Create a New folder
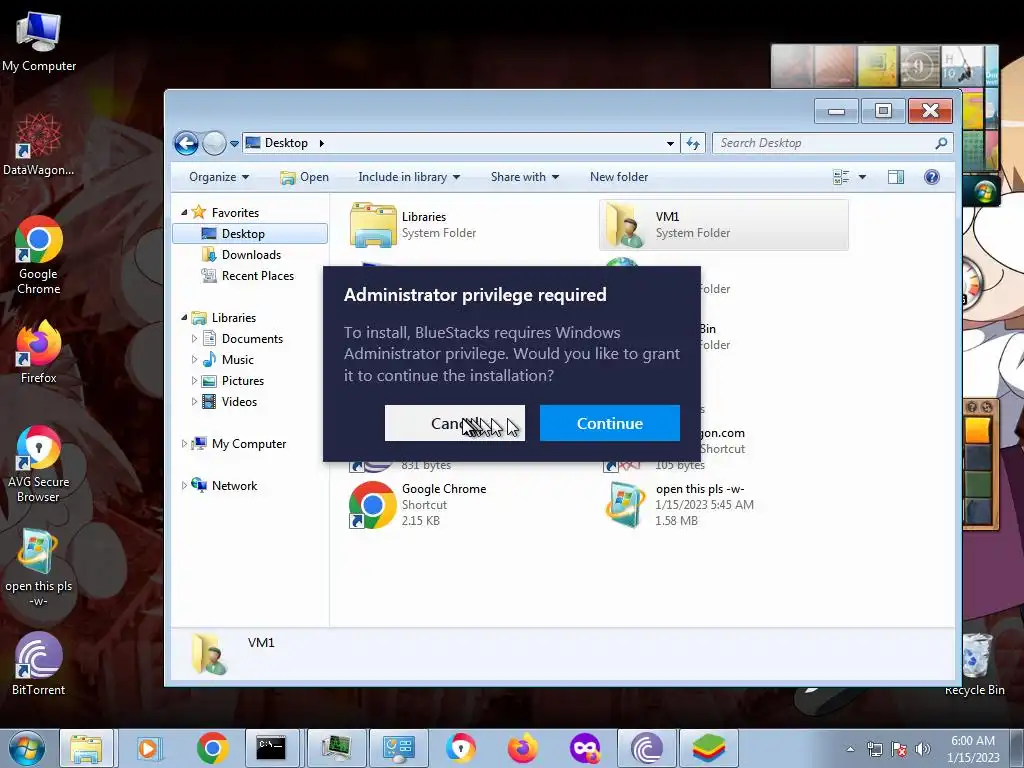This screenshot has width=1024, height=768. coord(618,177)
